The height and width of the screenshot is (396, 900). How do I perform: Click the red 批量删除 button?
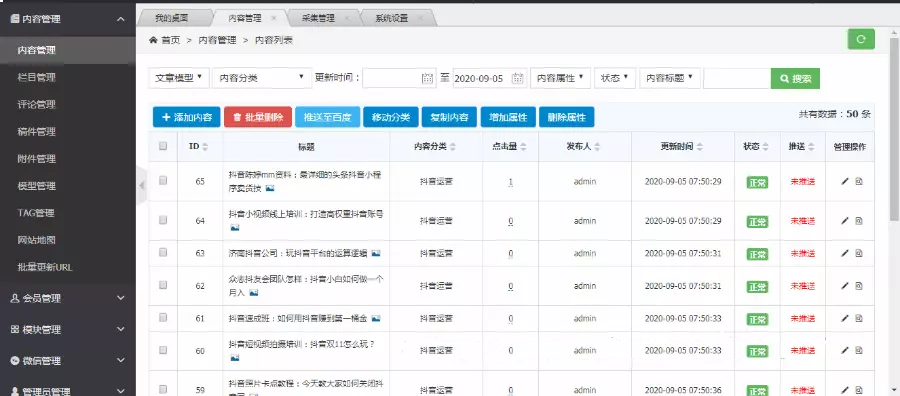click(258, 118)
